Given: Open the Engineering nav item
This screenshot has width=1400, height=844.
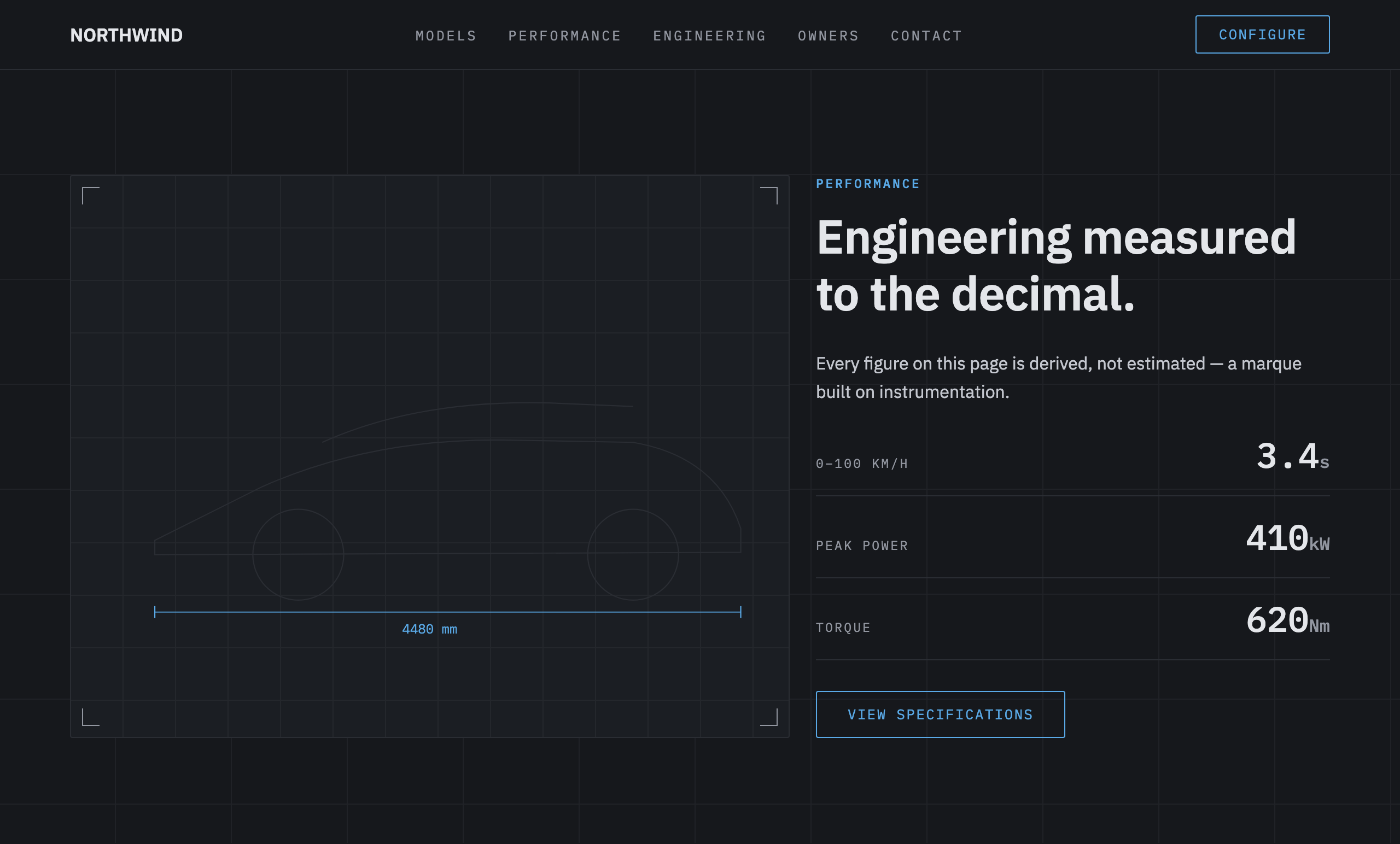Looking at the screenshot, I should [x=710, y=36].
